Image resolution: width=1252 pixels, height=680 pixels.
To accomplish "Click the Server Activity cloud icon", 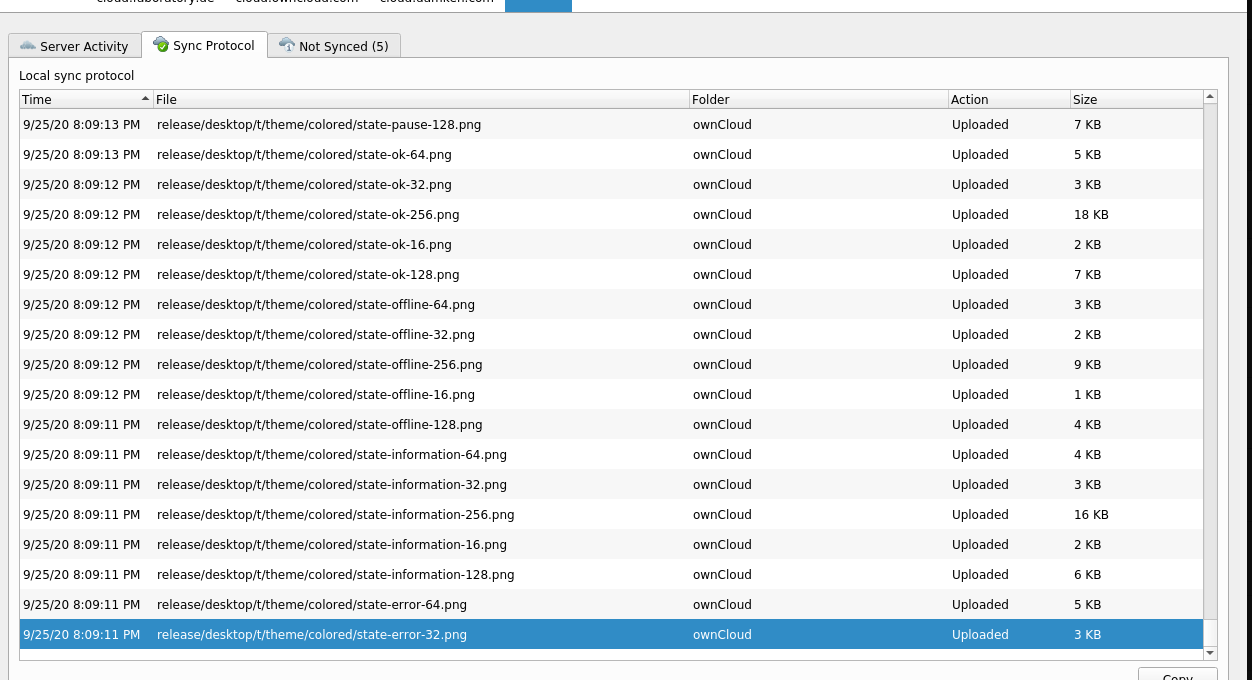I will [30, 45].
